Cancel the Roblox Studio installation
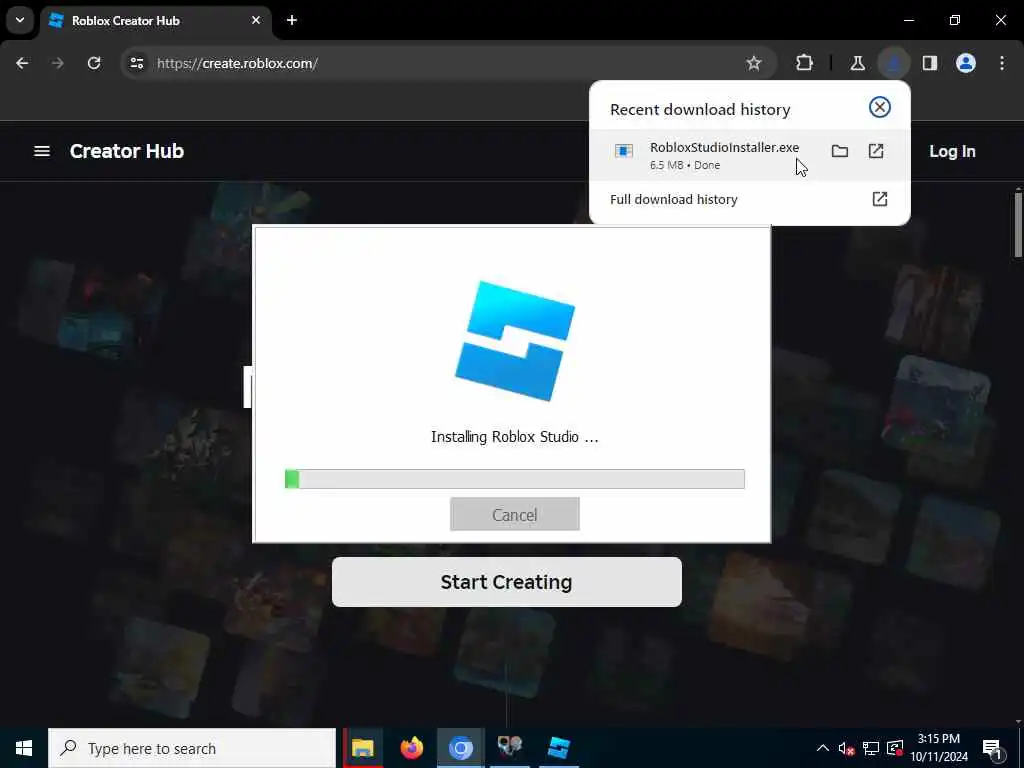This screenshot has height=768, width=1024. tap(515, 515)
